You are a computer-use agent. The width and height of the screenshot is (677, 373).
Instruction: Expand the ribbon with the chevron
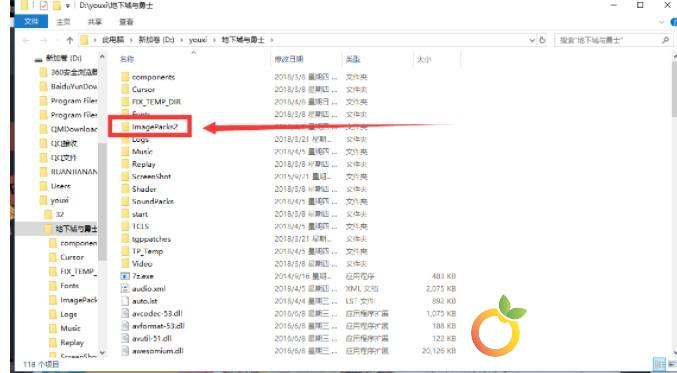click(661, 22)
